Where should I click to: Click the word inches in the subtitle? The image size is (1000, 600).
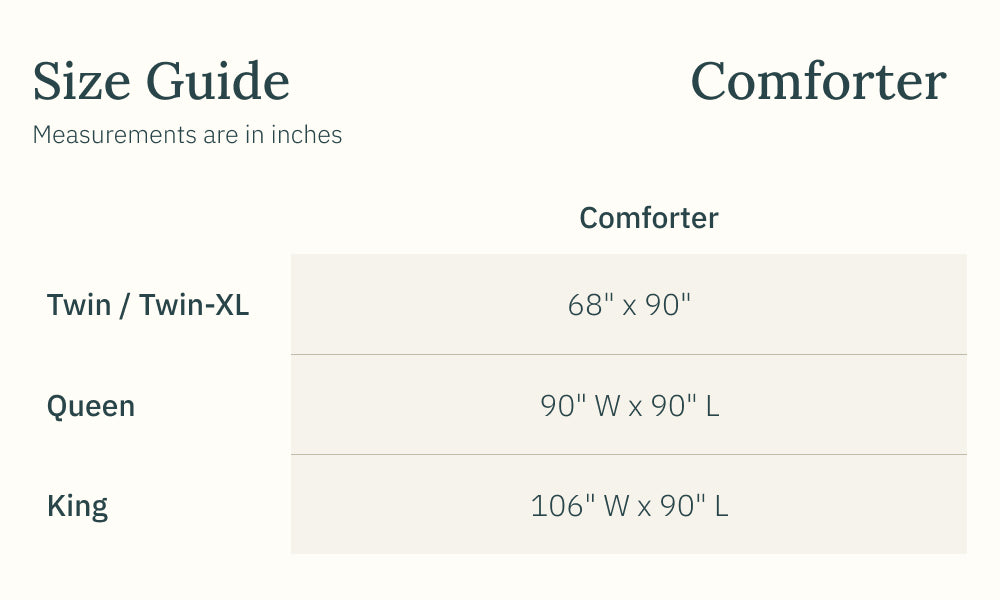(x=307, y=135)
